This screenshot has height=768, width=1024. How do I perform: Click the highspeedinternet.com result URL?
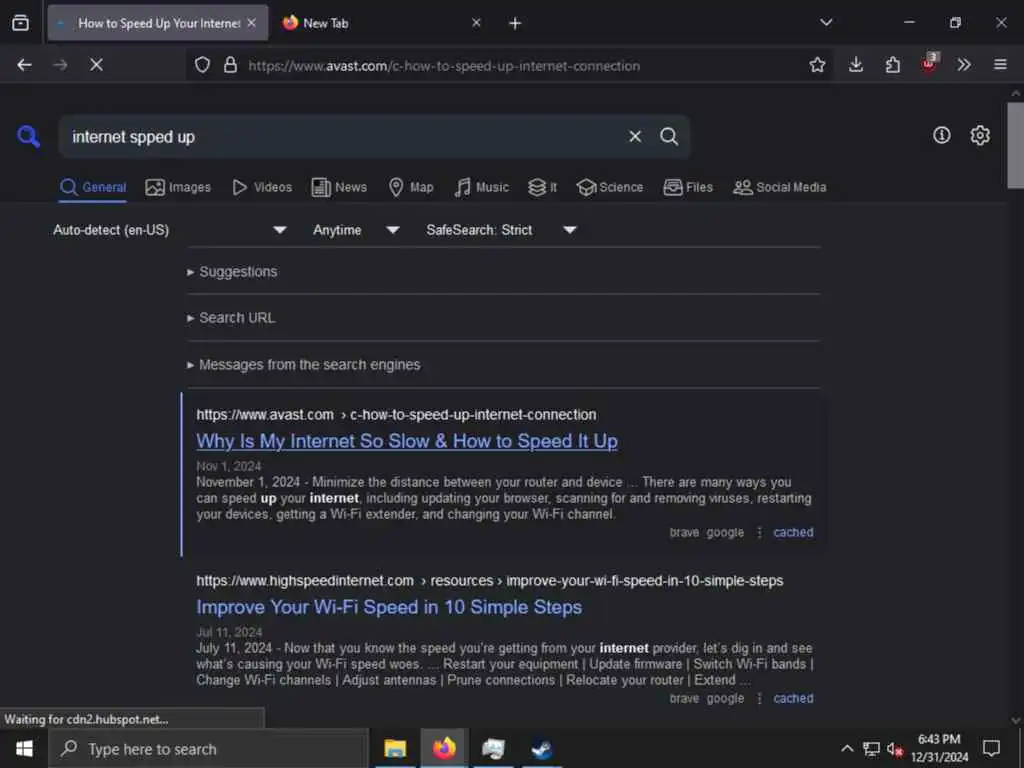pyautogui.click(x=489, y=581)
